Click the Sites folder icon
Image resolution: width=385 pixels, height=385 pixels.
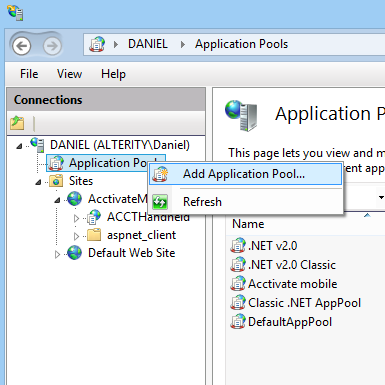pyautogui.click(x=56, y=181)
